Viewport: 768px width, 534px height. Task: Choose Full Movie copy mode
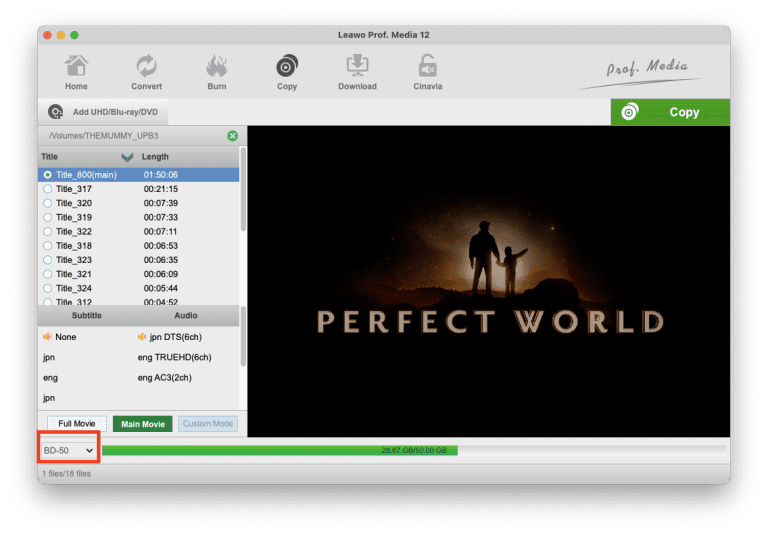[x=76, y=424]
